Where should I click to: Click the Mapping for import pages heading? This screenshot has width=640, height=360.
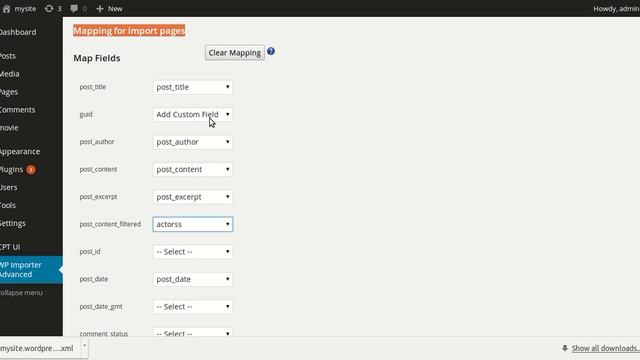point(129,31)
